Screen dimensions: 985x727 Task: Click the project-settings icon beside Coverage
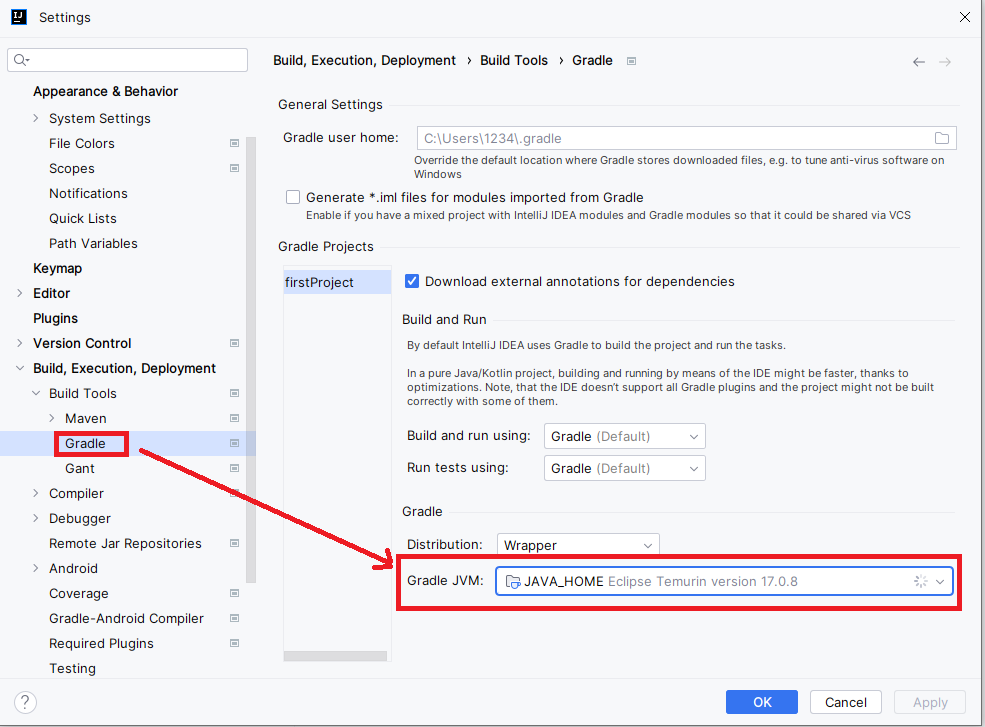pos(234,593)
